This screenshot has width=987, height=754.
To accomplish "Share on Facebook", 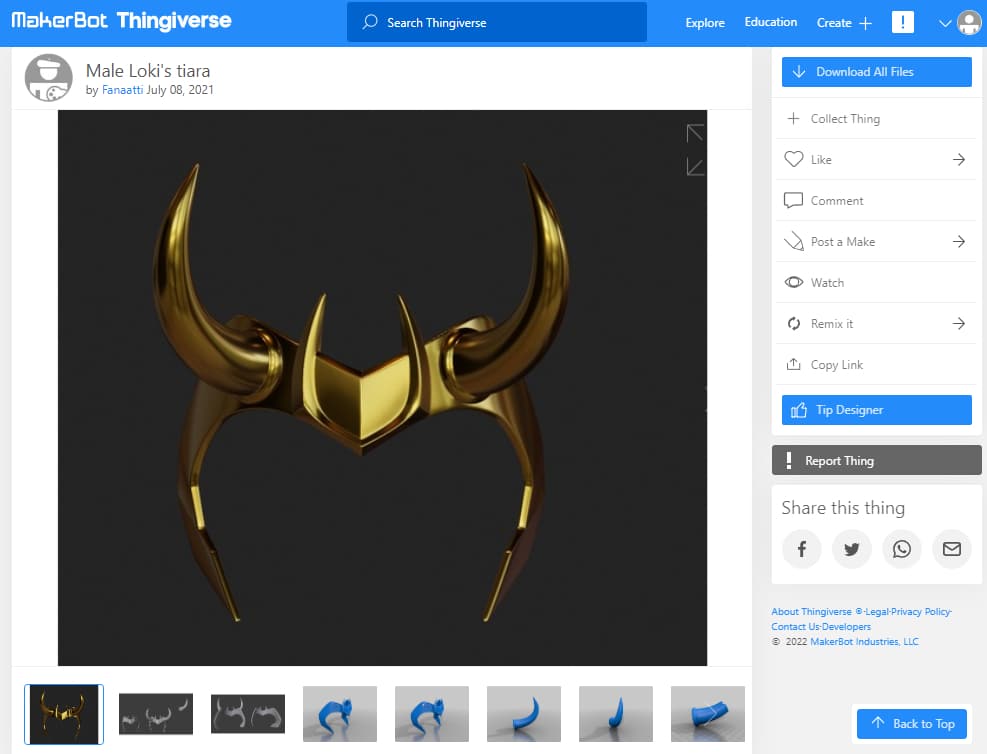I will (801, 549).
